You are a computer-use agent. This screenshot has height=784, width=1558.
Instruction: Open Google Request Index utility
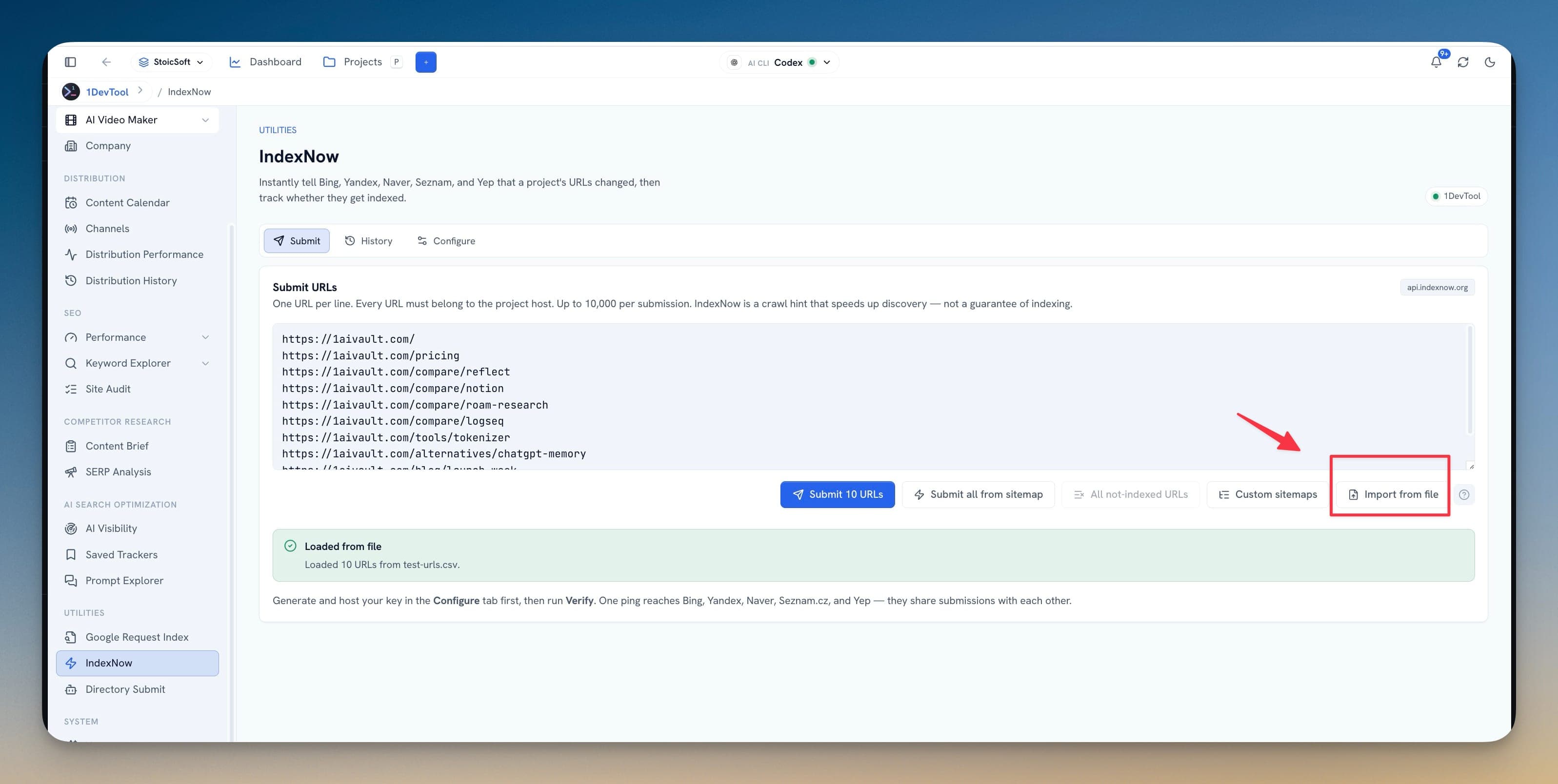(137, 637)
